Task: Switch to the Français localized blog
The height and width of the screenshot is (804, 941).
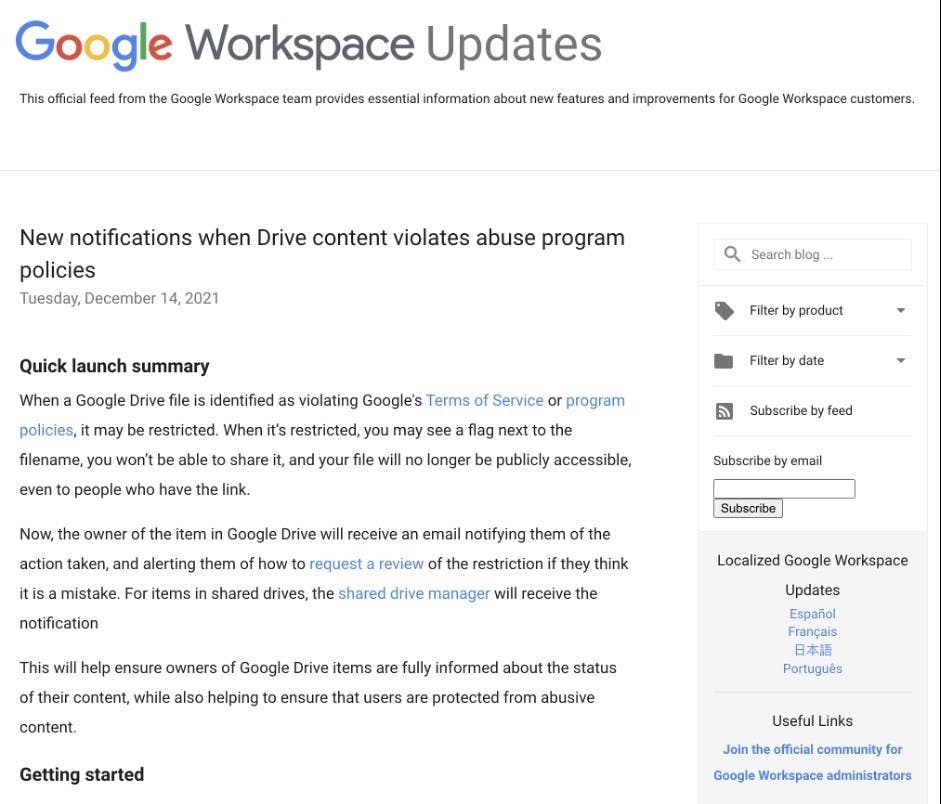Action: (x=812, y=632)
